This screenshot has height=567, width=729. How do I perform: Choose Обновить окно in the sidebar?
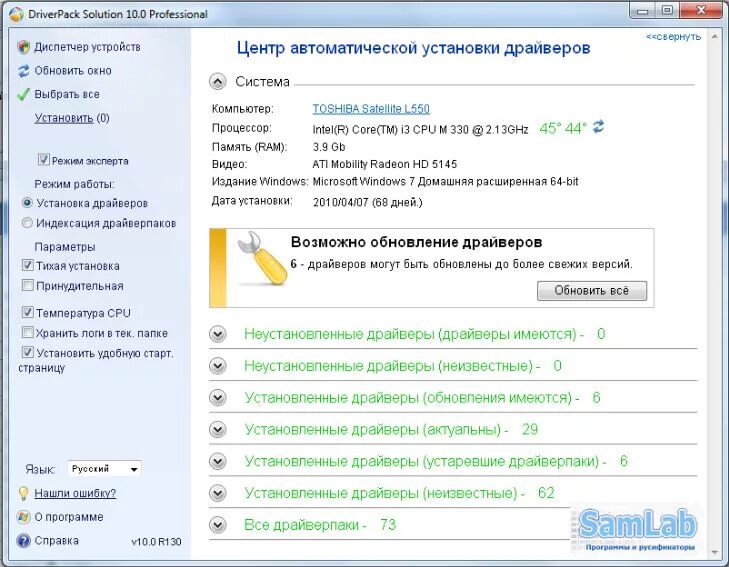tap(73, 71)
